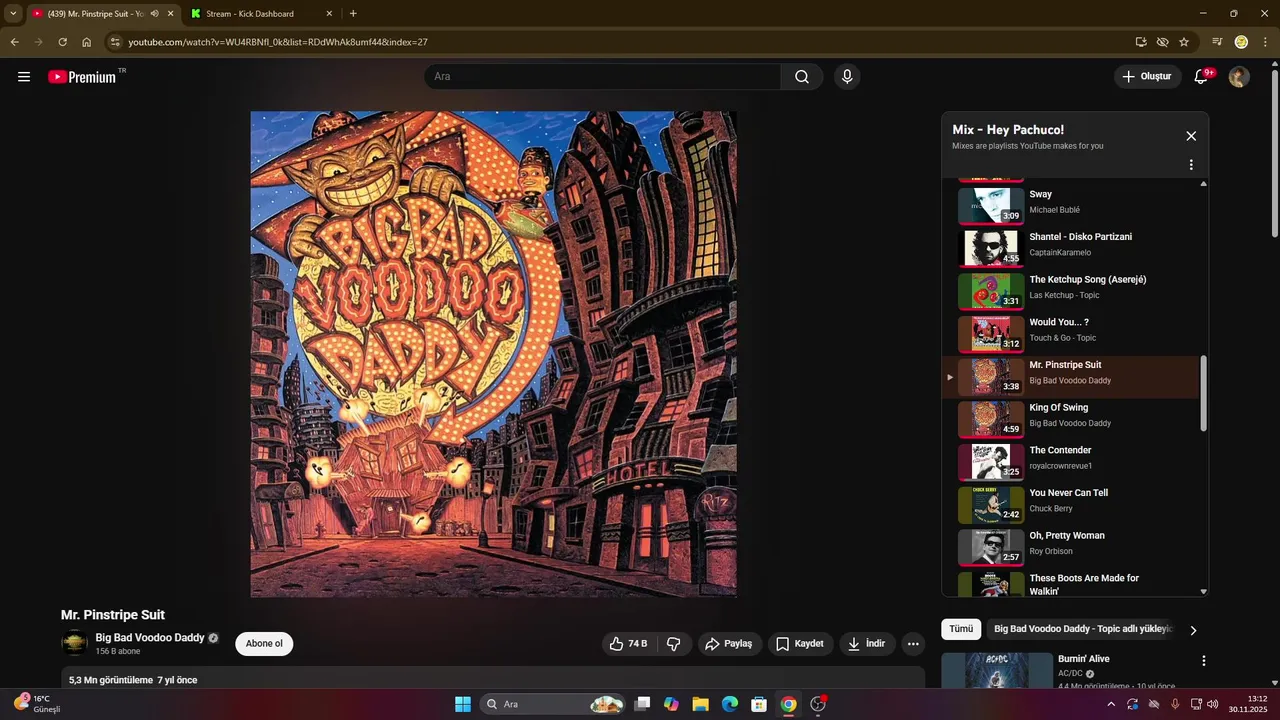Open the more actions three-dot button below video
Screen dimensions: 1280x720
pos(913,644)
